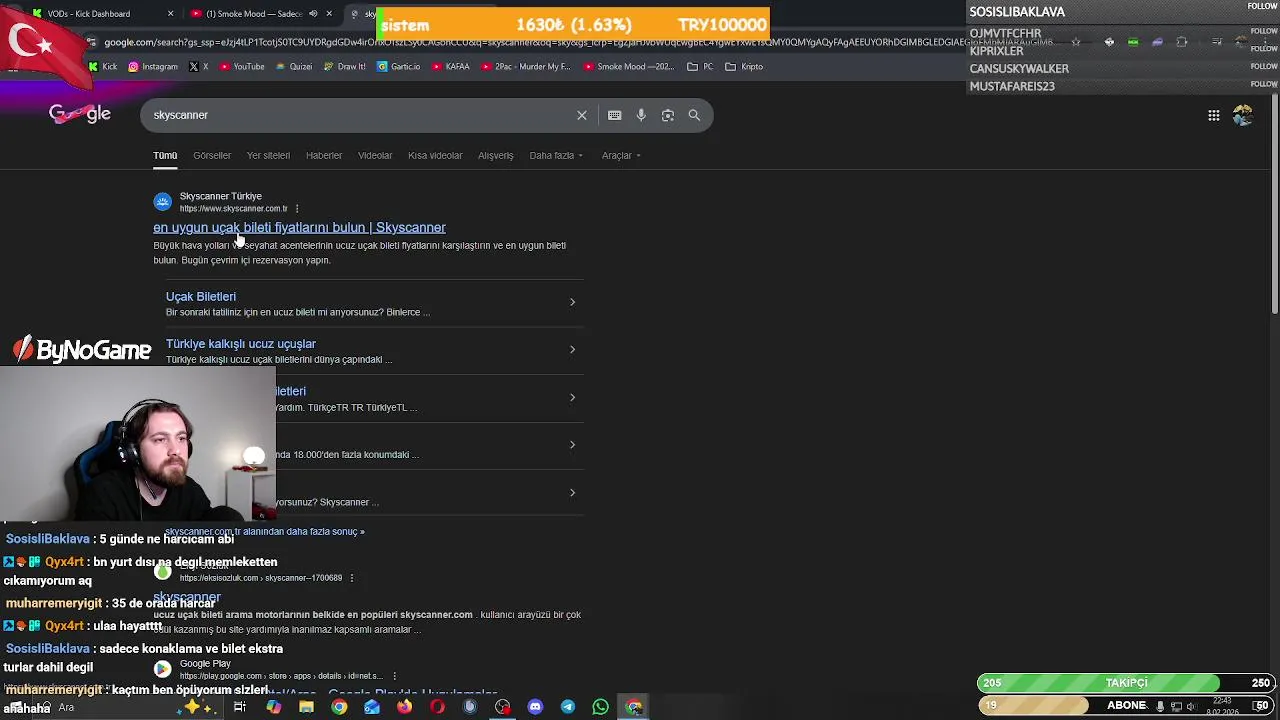1280x720 pixels.
Task: Go to the Google logo homepage
Action: click(x=80, y=114)
